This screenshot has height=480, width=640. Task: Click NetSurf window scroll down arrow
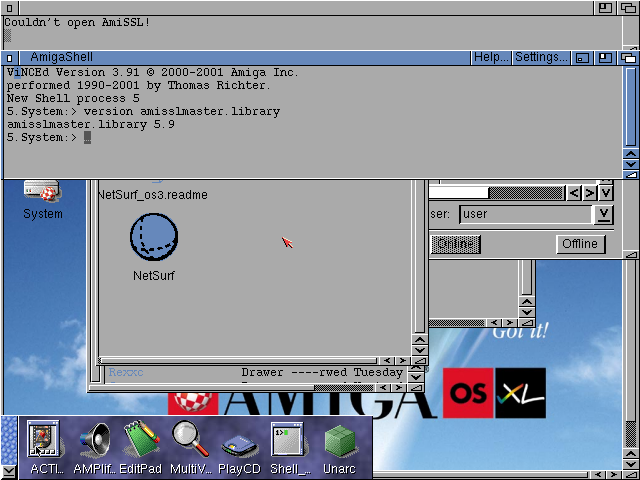click(420, 350)
